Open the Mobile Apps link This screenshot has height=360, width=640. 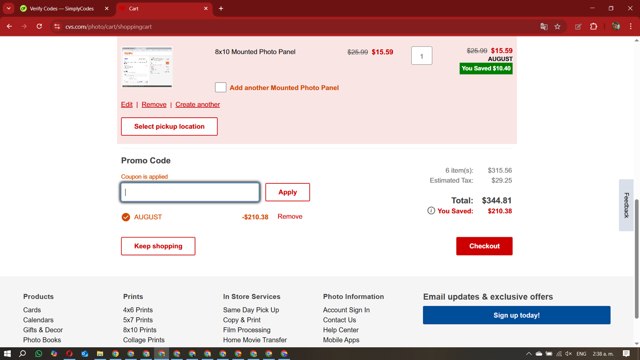(341, 340)
